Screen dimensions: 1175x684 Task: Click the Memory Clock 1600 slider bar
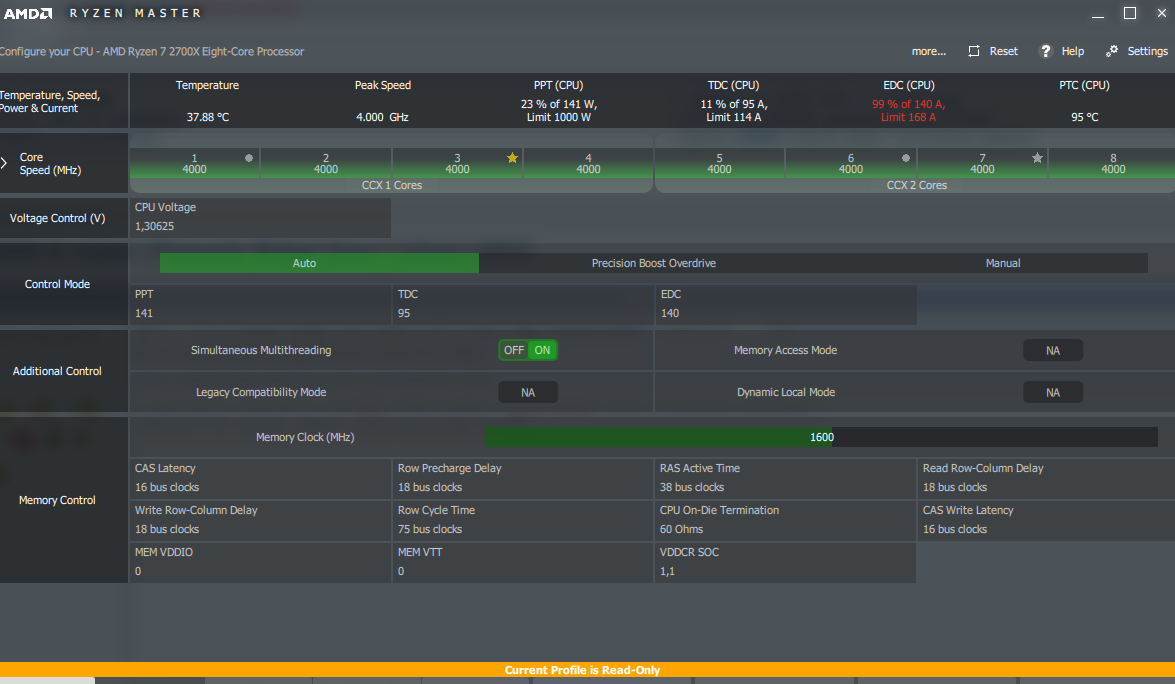coord(821,437)
